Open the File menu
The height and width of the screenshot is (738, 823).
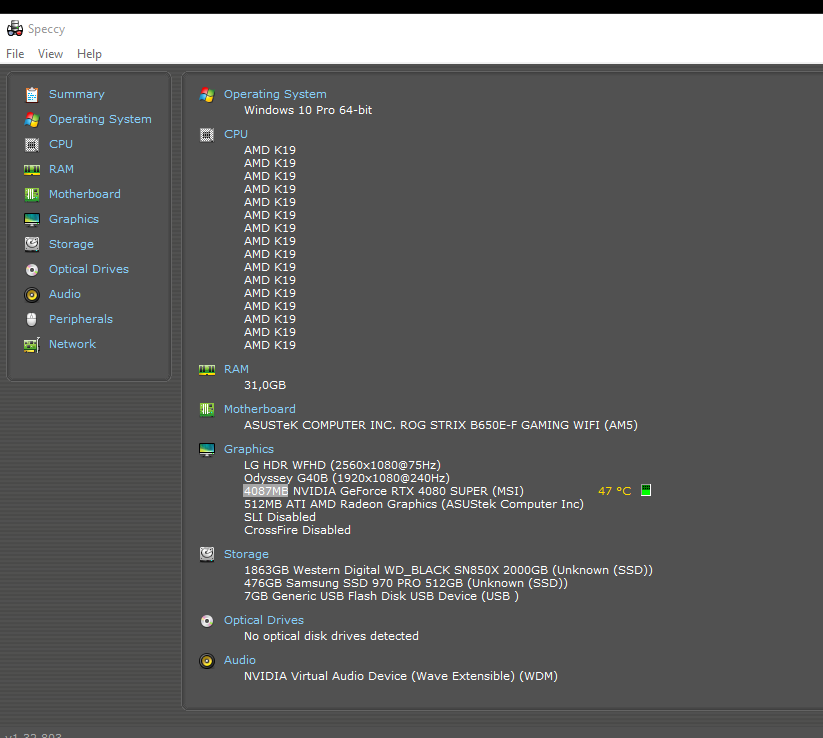point(15,54)
